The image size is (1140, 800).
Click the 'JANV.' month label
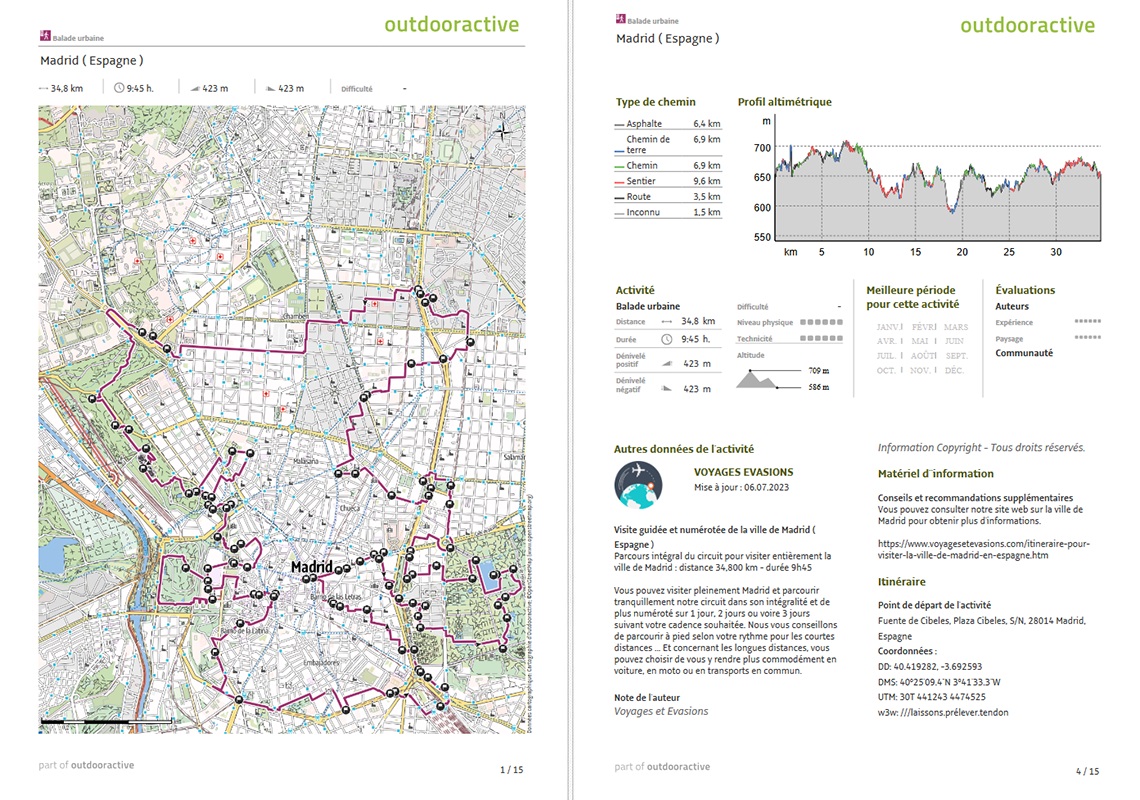click(889, 327)
